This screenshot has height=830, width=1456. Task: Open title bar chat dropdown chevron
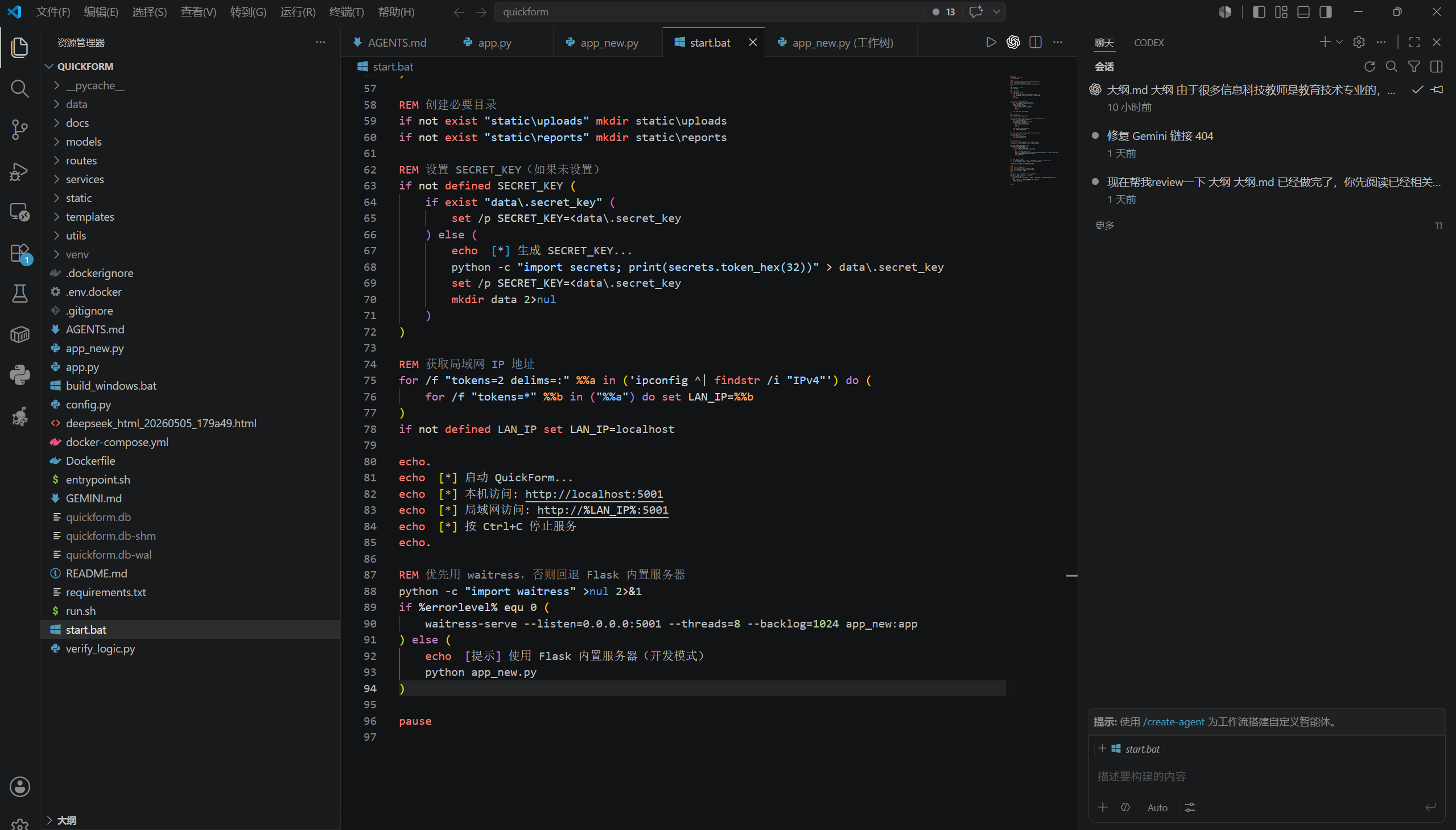pos(996,12)
